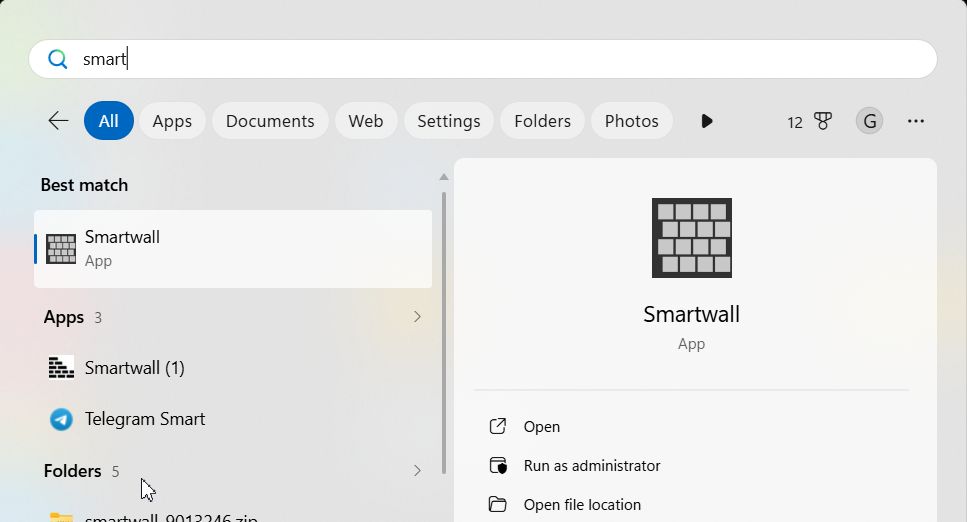Click the Open file location folder icon
Image resolution: width=967 pixels, height=522 pixels.
click(x=498, y=504)
